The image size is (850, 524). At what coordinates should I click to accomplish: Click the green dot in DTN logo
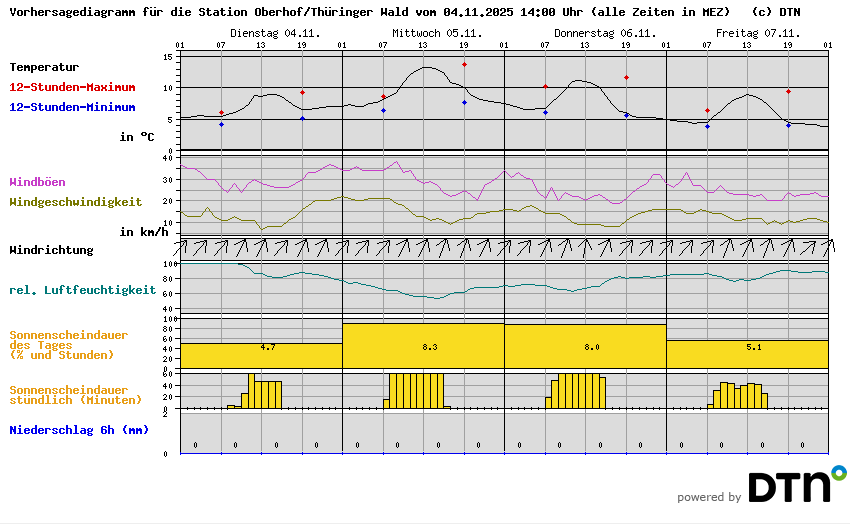point(839,471)
